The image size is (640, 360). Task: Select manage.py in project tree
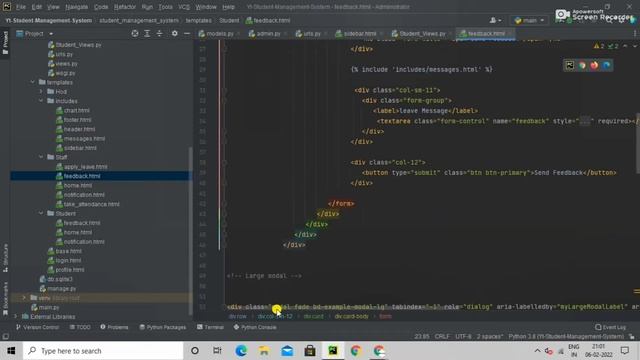pos(58,289)
